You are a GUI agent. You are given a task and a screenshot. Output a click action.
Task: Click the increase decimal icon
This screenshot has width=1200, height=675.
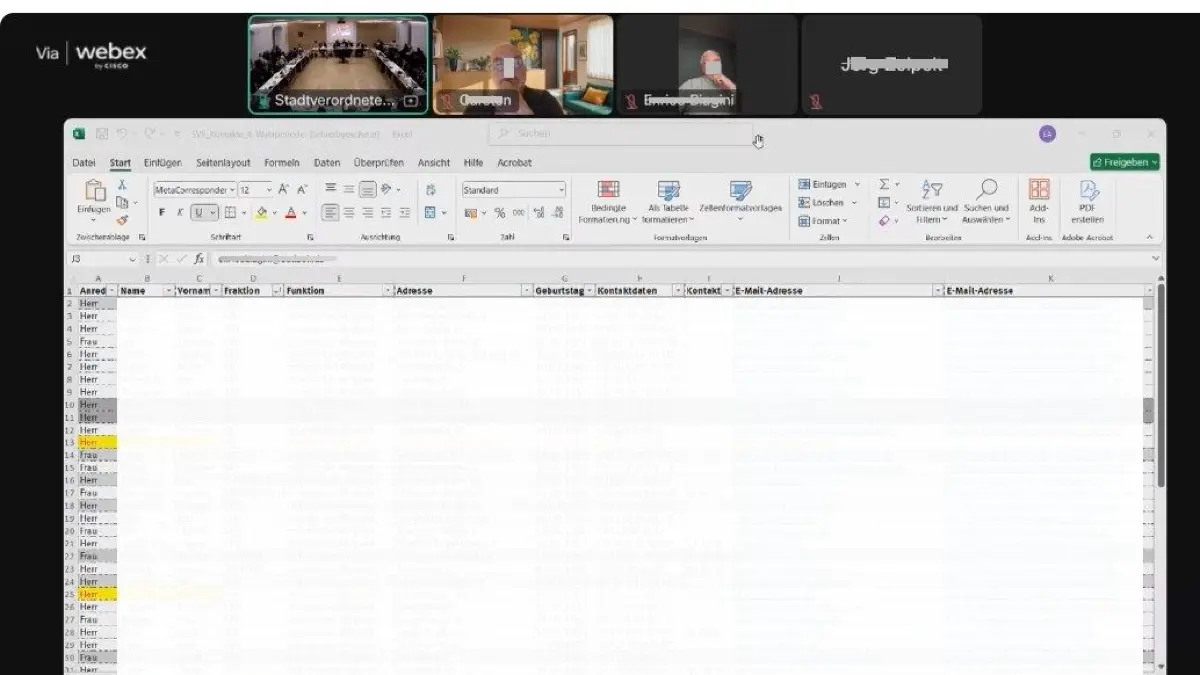(x=541, y=213)
